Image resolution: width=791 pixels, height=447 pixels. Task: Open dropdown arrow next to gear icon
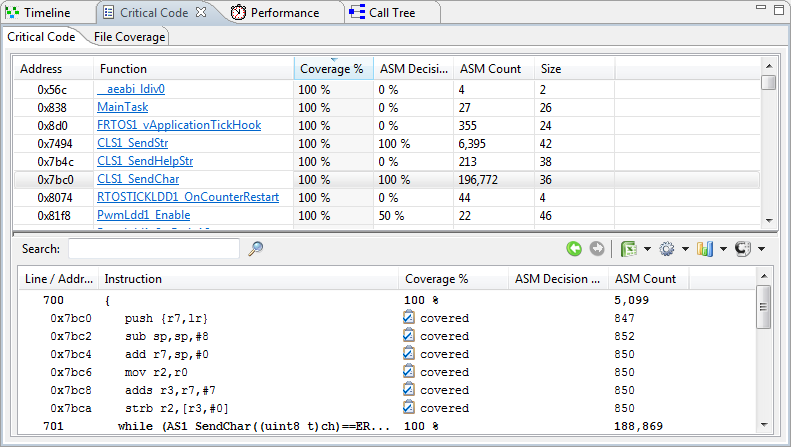pos(685,249)
